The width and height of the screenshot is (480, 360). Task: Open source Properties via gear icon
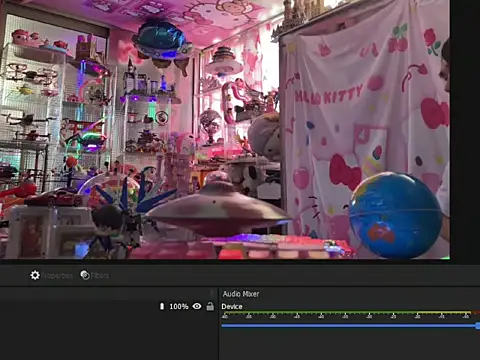pos(35,275)
